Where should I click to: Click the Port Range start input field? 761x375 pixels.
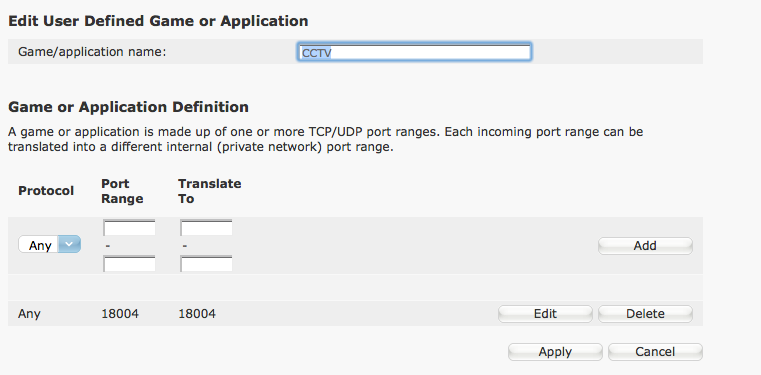pyautogui.click(x=129, y=228)
